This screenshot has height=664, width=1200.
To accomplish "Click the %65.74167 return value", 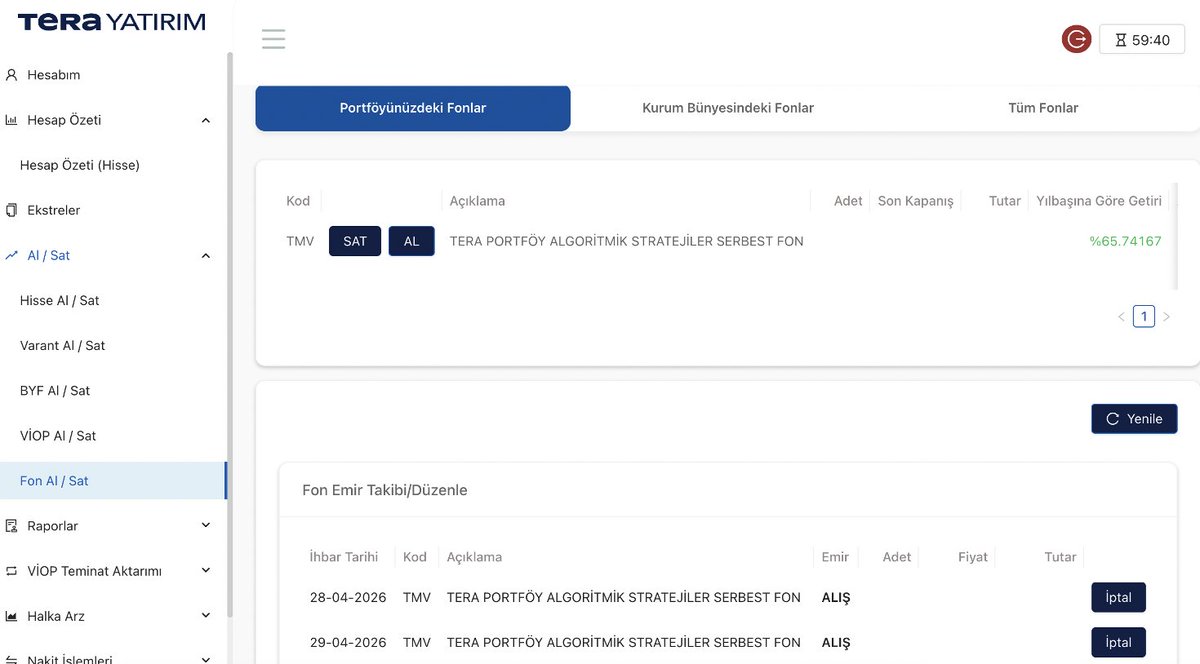I will 1125,241.
